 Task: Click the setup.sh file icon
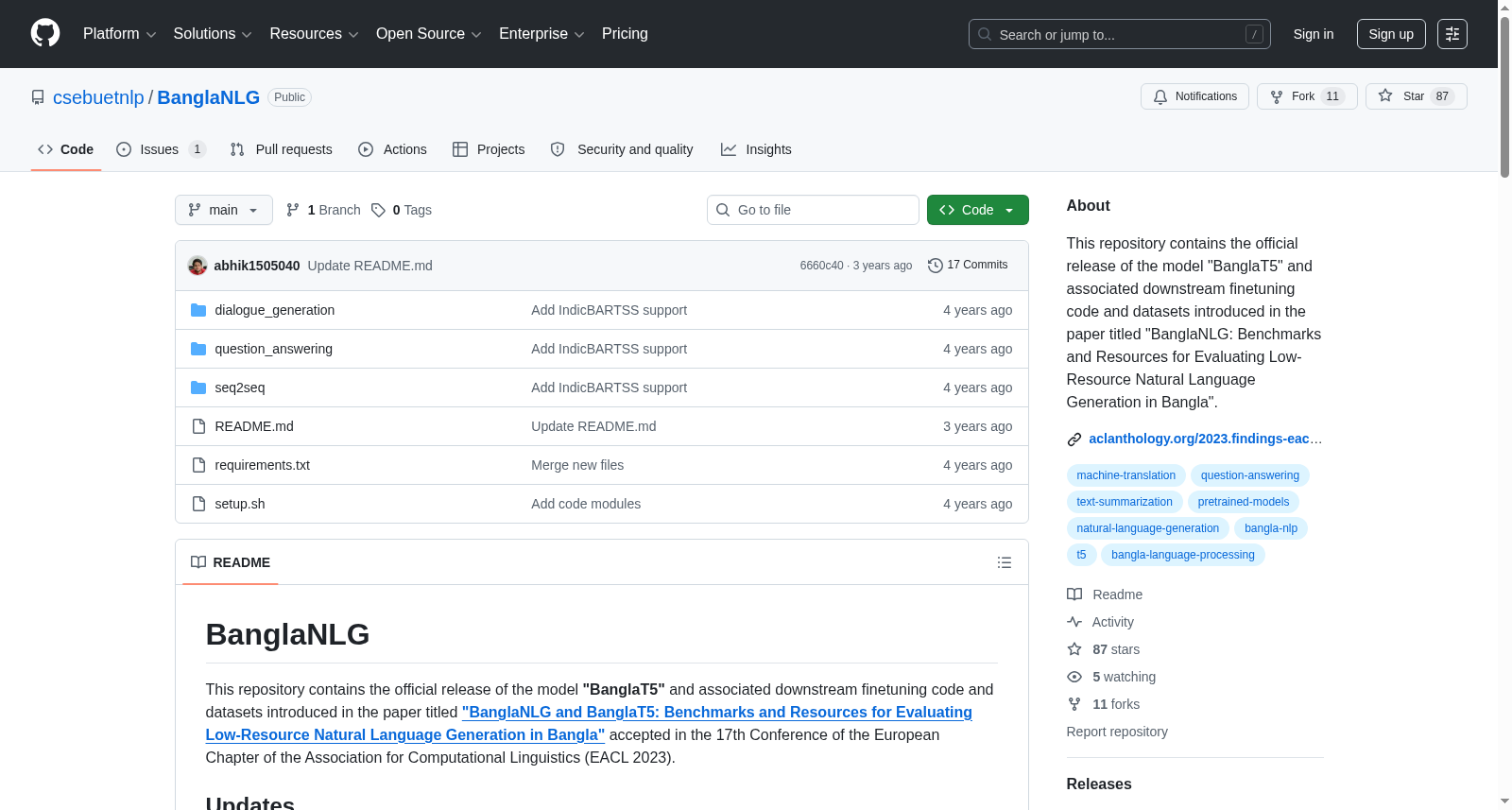tap(198, 504)
